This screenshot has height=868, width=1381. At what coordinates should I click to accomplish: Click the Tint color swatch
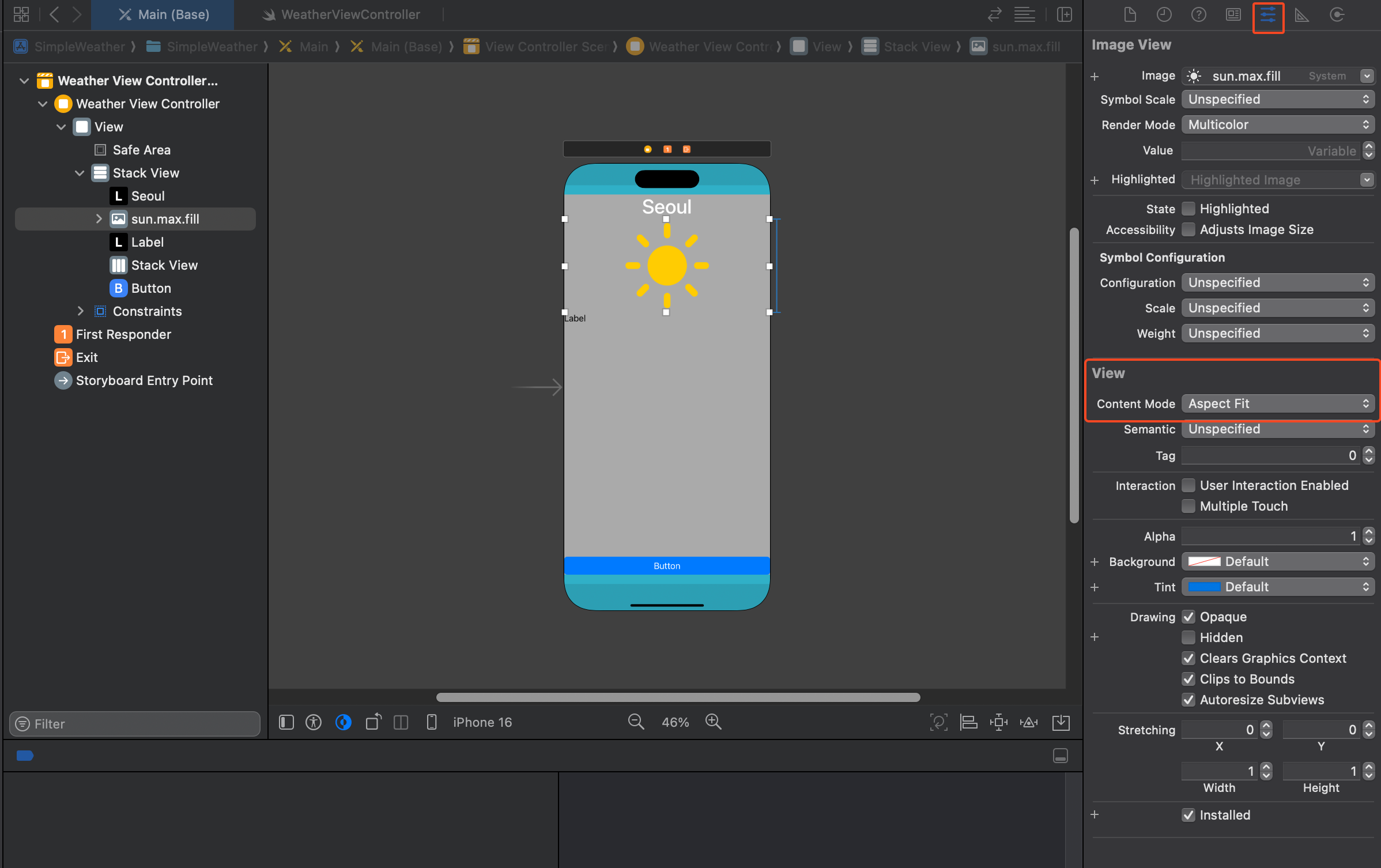1204,587
